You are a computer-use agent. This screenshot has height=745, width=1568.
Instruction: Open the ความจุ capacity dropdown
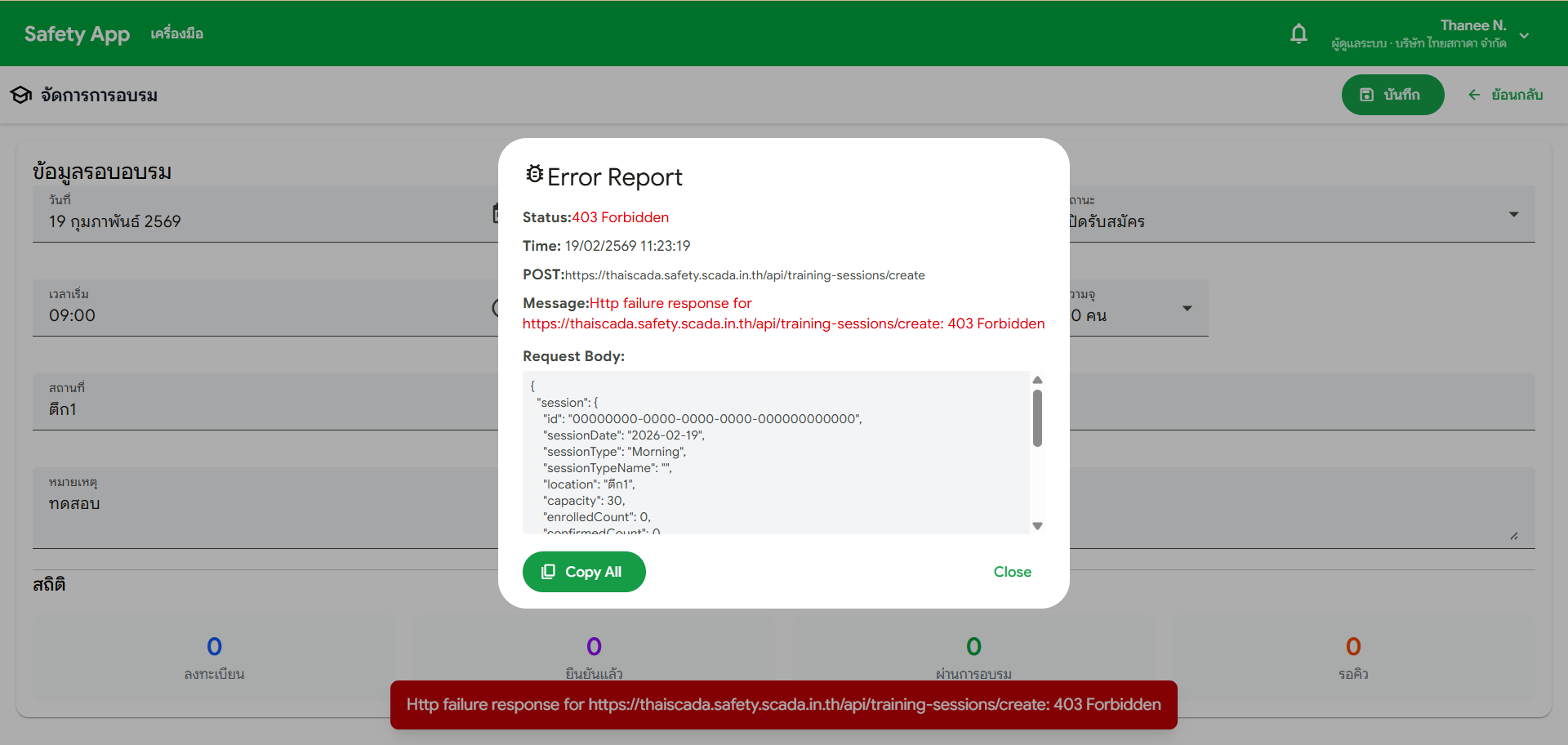pos(1188,308)
